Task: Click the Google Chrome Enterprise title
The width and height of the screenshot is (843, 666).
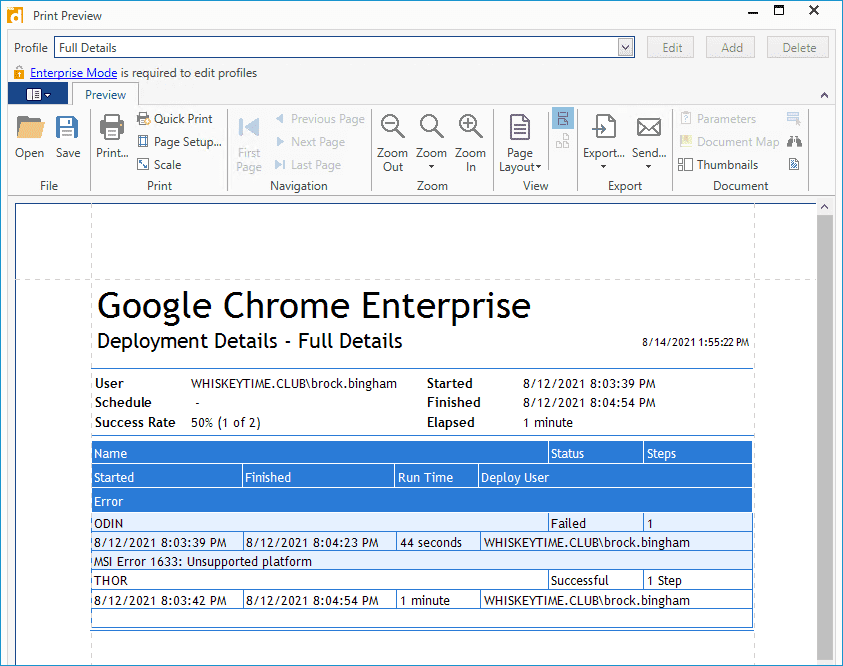Action: [x=314, y=305]
